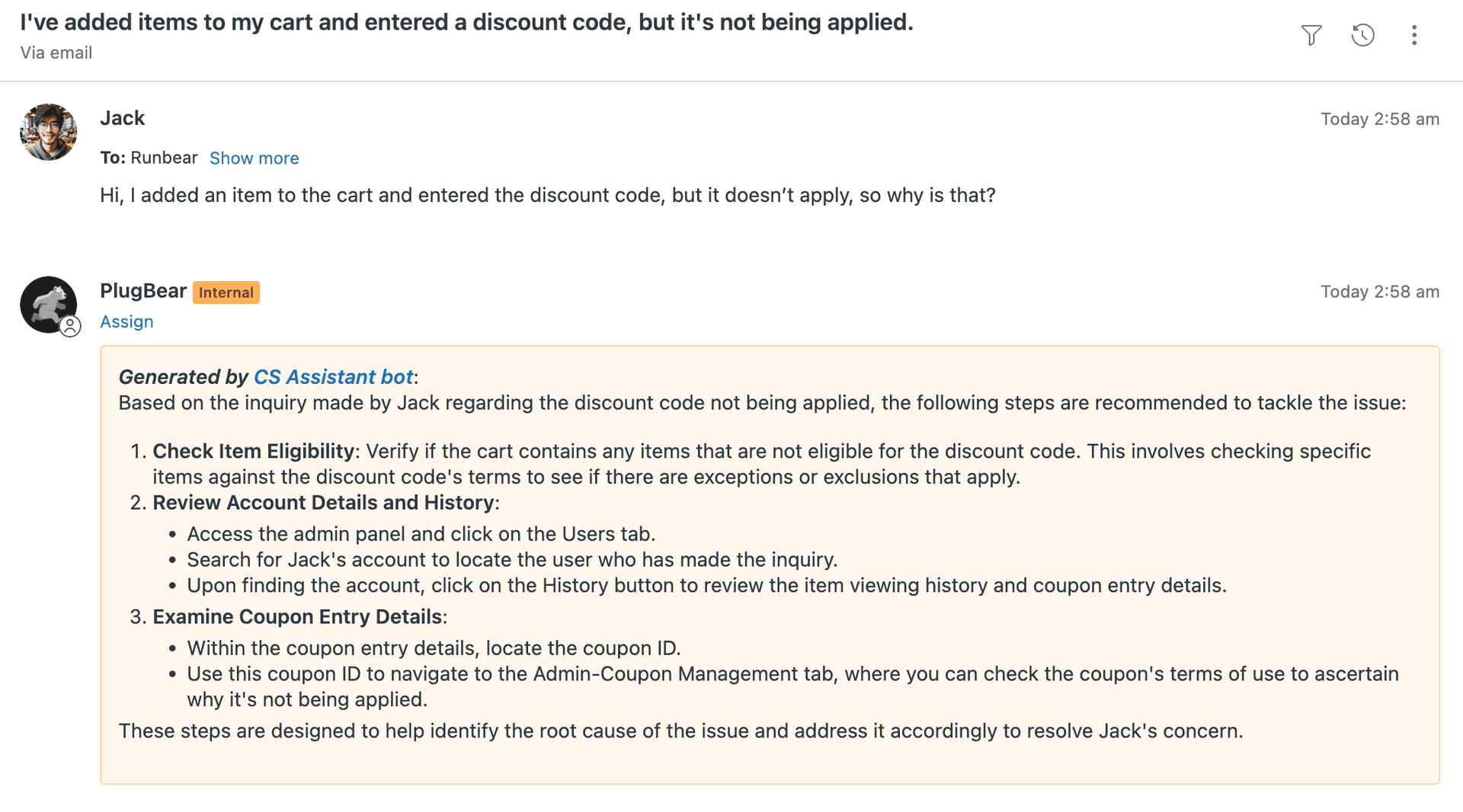Click the sender name Jack
Screen dimensions: 1463x812
coord(122,118)
